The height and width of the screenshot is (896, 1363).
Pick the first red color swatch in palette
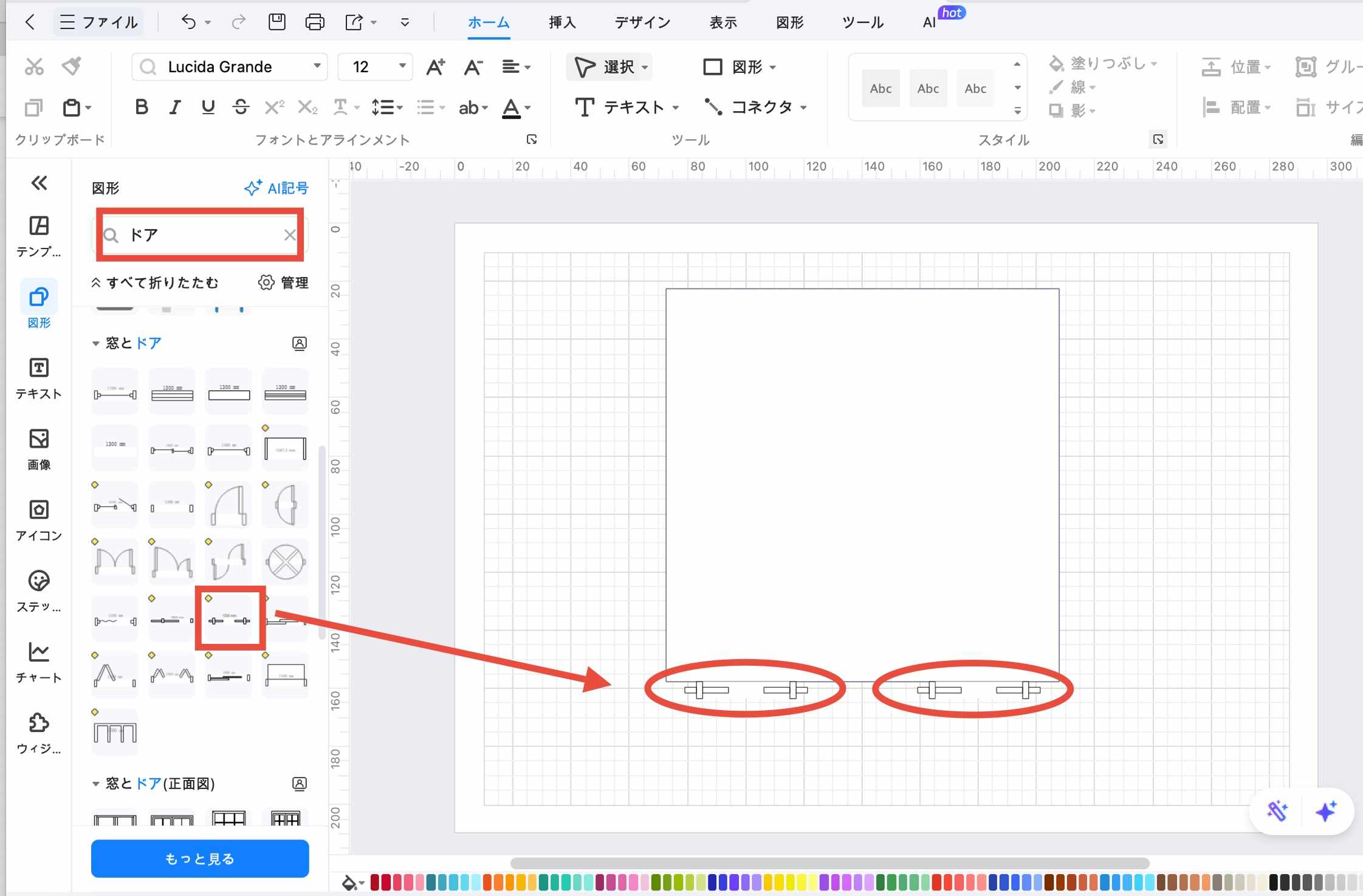pyautogui.click(x=375, y=882)
